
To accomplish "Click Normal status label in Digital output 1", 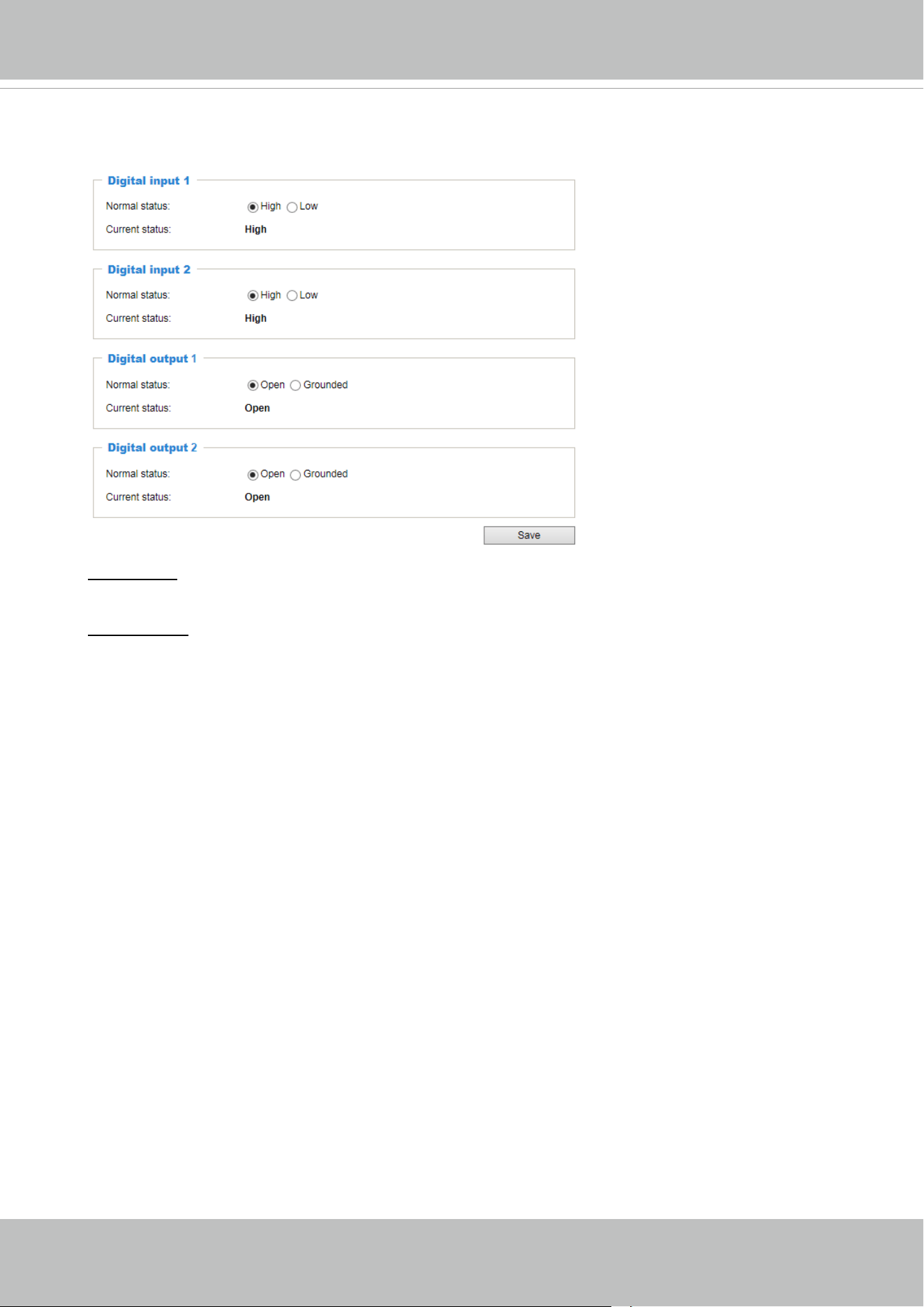I will tap(137, 385).
